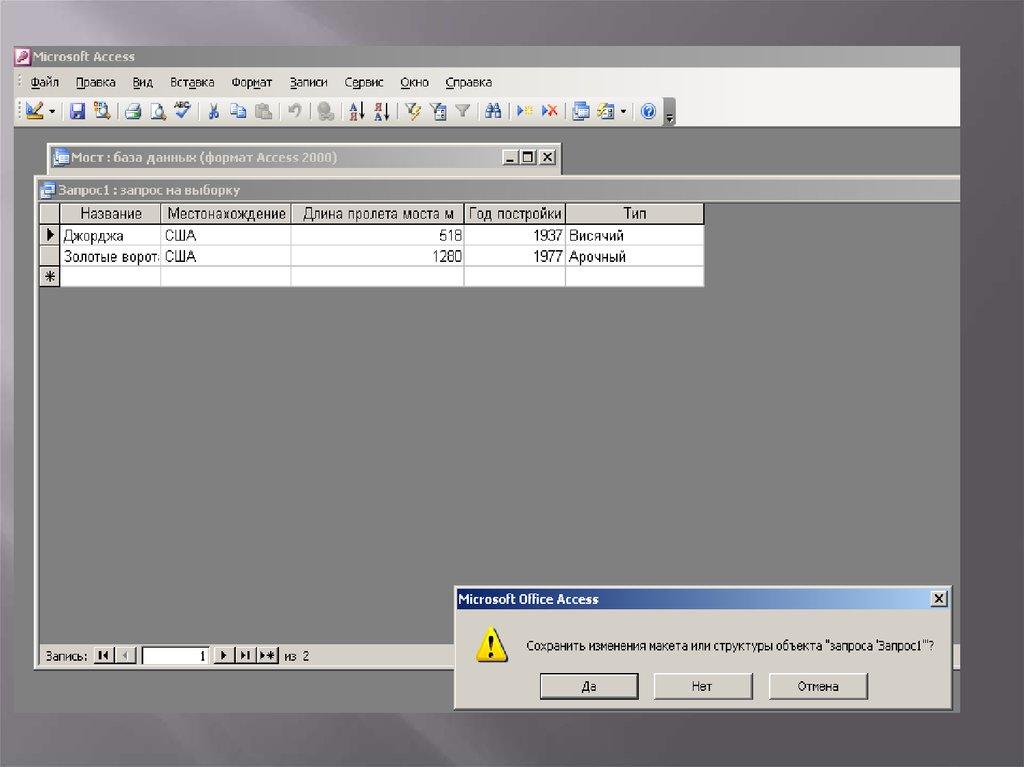This screenshot has height=767, width=1024.
Task: Sort records ascending
Action: tap(356, 112)
